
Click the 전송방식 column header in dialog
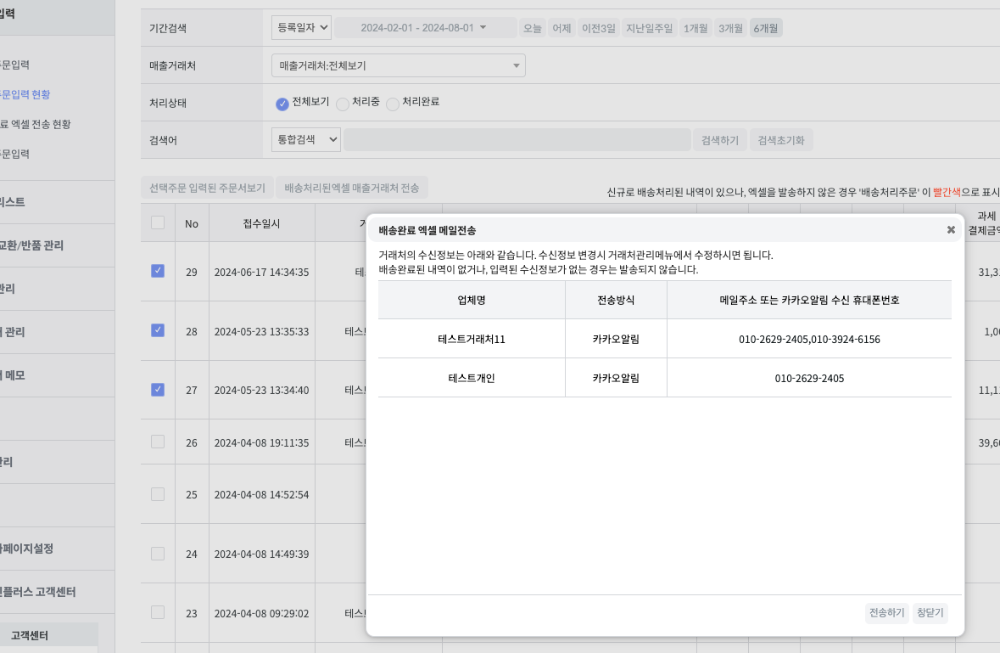pyautogui.click(x=615, y=300)
